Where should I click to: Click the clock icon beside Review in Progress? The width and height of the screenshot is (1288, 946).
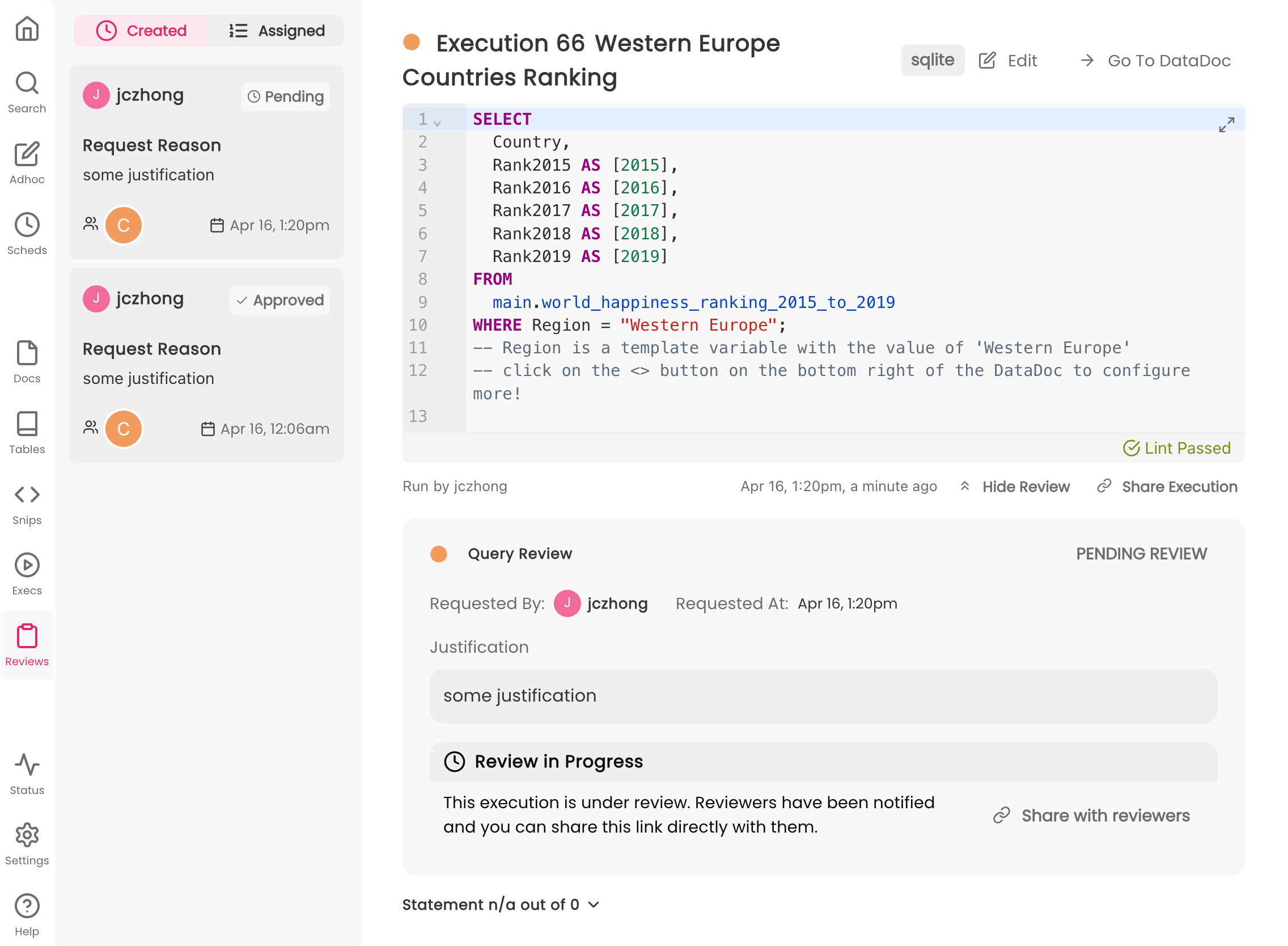(455, 762)
